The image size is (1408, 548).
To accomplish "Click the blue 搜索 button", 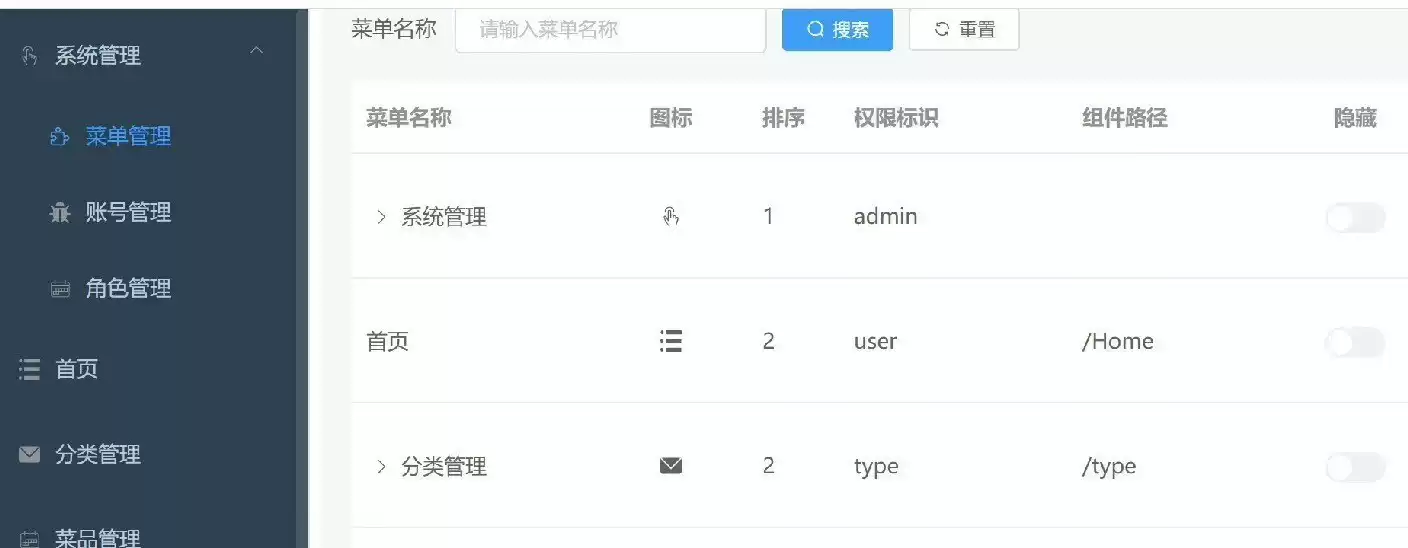I will pos(837,30).
